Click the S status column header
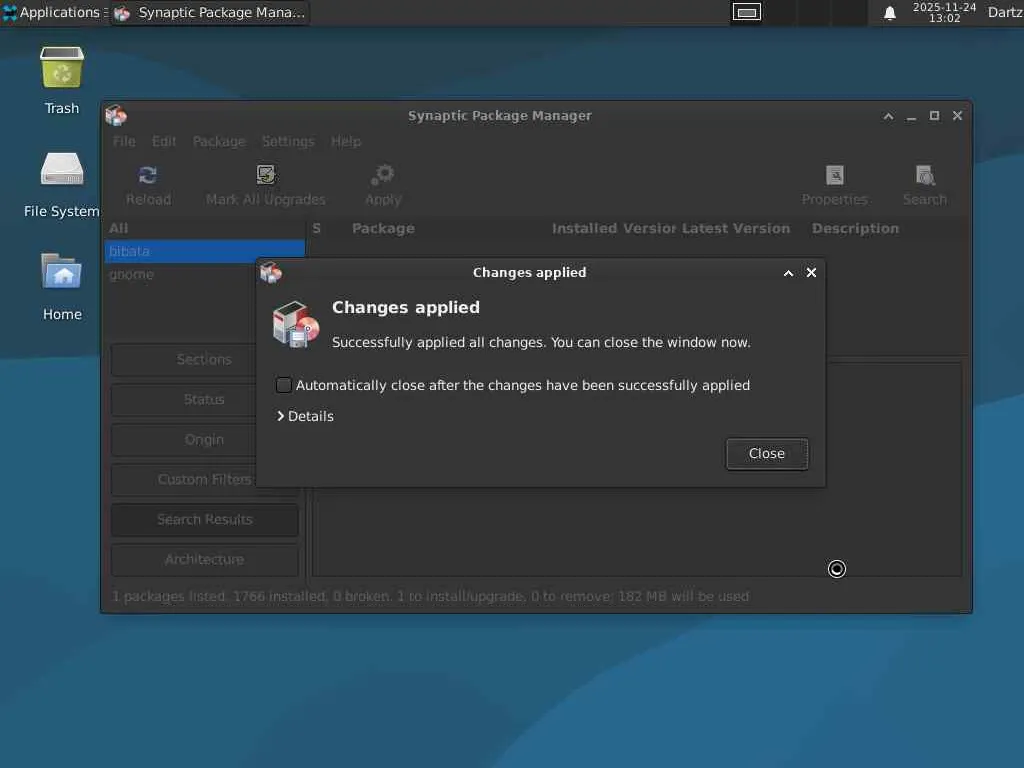The image size is (1024, 768). (x=317, y=229)
